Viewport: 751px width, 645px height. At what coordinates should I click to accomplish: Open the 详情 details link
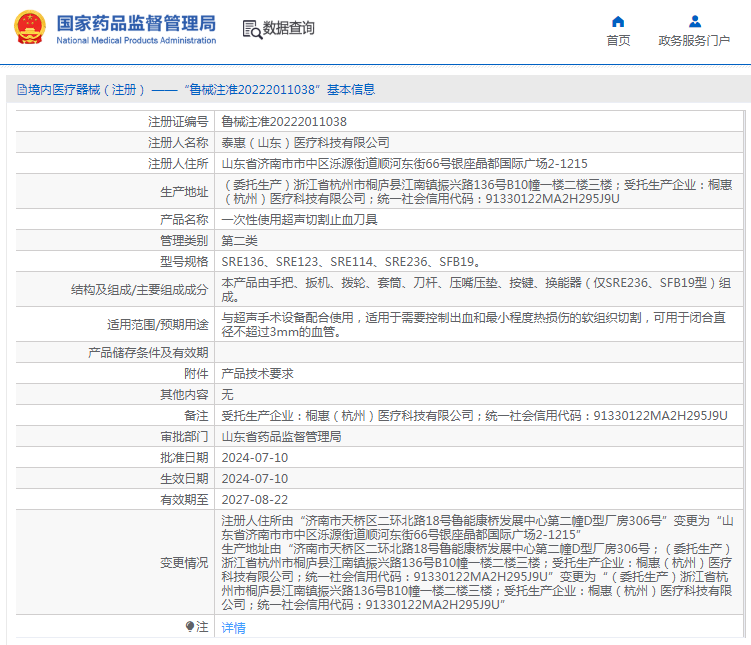point(234,627)
